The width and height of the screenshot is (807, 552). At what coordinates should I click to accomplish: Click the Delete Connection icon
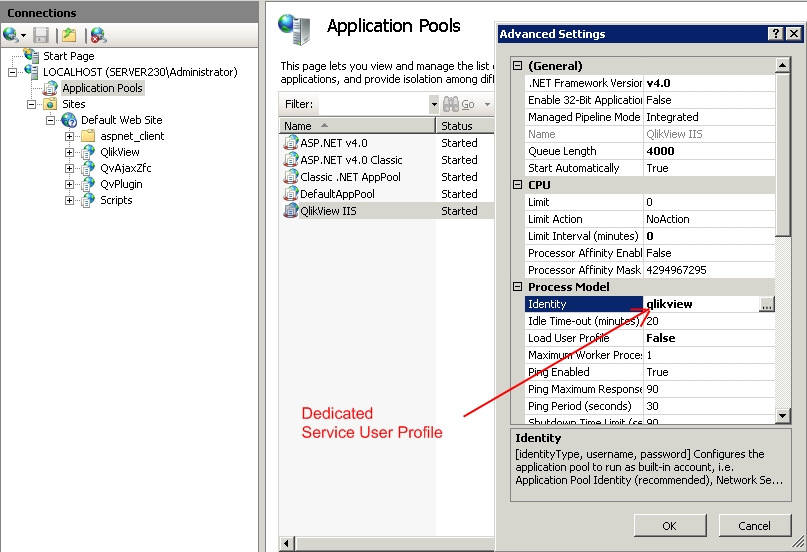click(98, 35)
